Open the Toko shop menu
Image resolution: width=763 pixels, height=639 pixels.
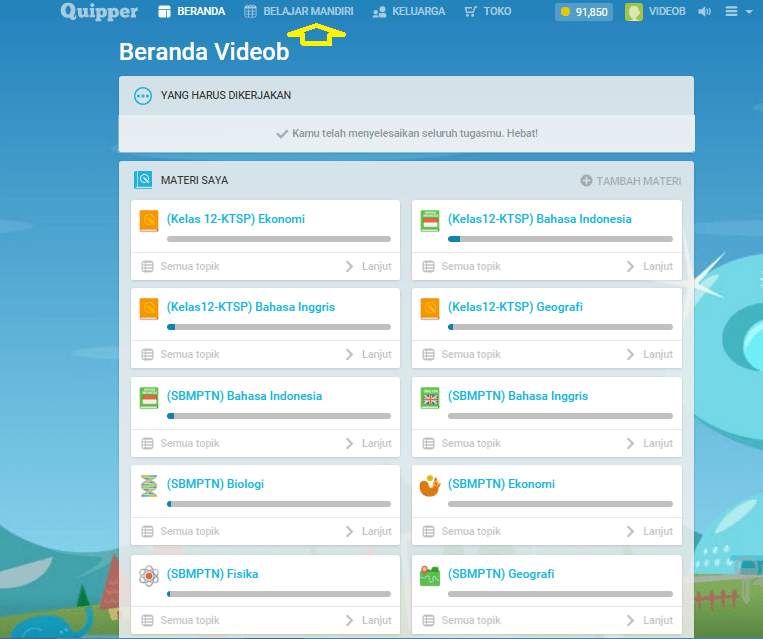pos(488,11)
